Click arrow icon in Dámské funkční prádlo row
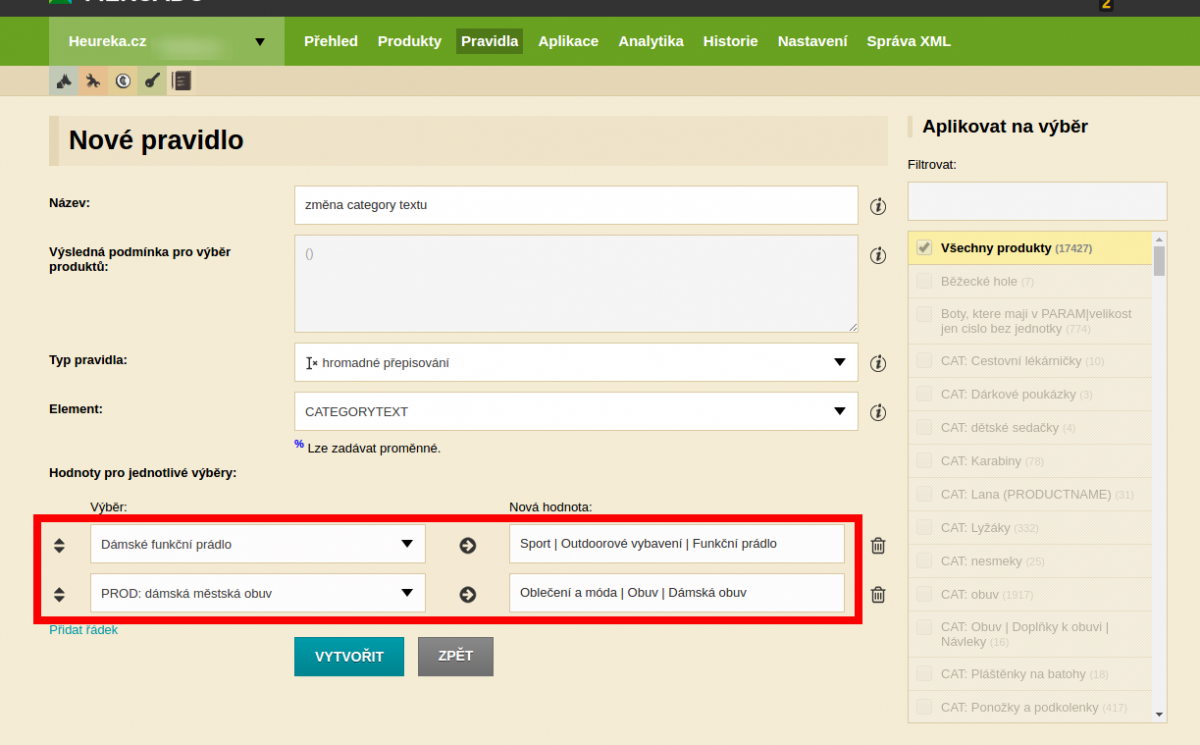 click(x=467, y=545)
